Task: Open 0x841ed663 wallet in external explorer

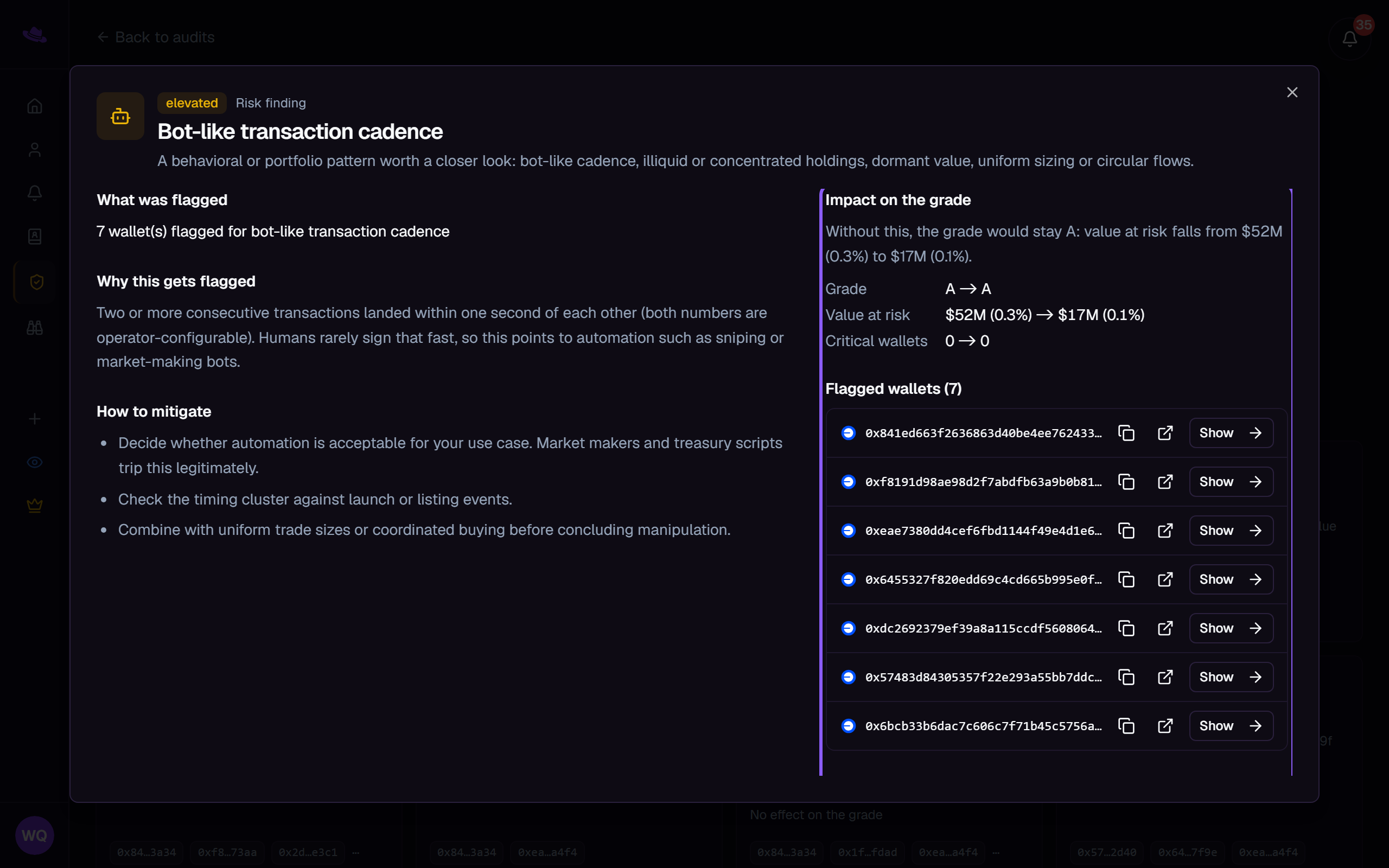Action: click(x=1165, y=433)
